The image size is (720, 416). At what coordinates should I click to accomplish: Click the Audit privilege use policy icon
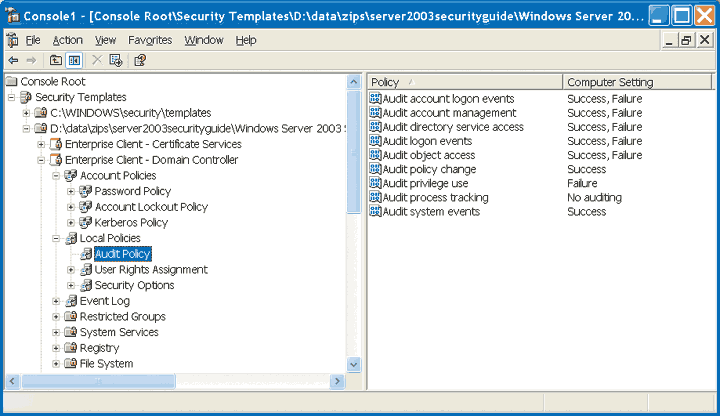point(375,184)
